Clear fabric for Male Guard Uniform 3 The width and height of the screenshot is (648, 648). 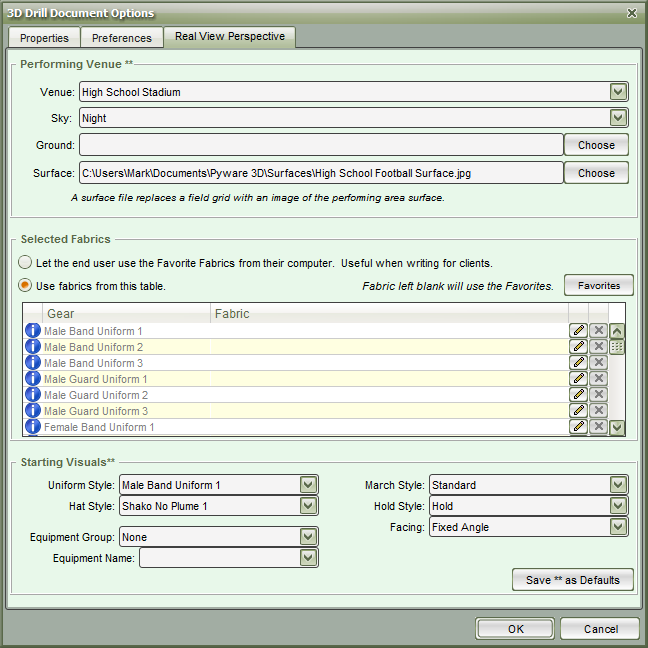pyautogui.click(x=598, y=410)
